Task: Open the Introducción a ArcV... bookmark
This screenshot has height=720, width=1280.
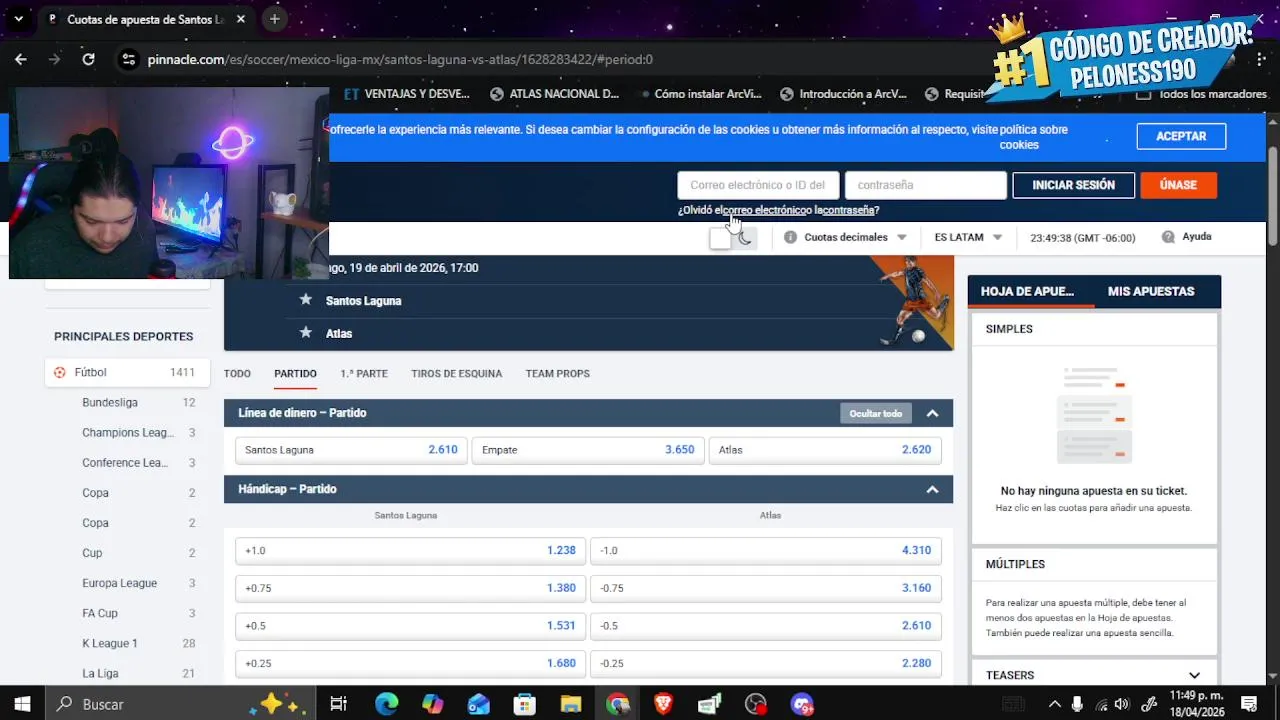Action: click(843, 94)
